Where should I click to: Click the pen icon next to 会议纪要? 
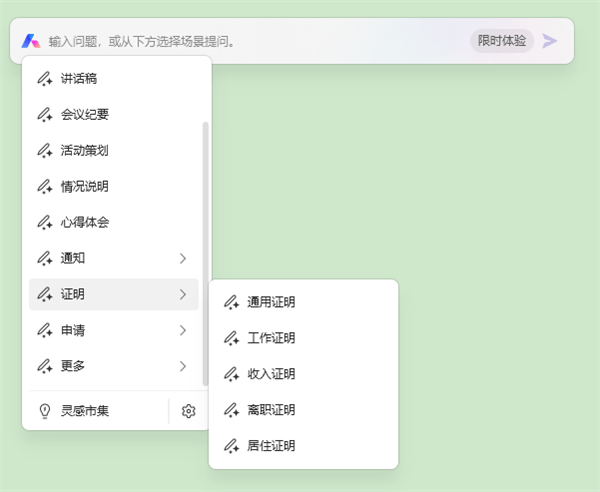pyautogui.click(x=44, y=114)
